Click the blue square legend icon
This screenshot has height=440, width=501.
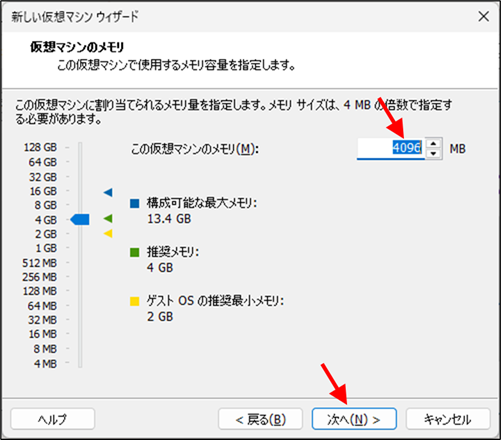click(135, 203)
